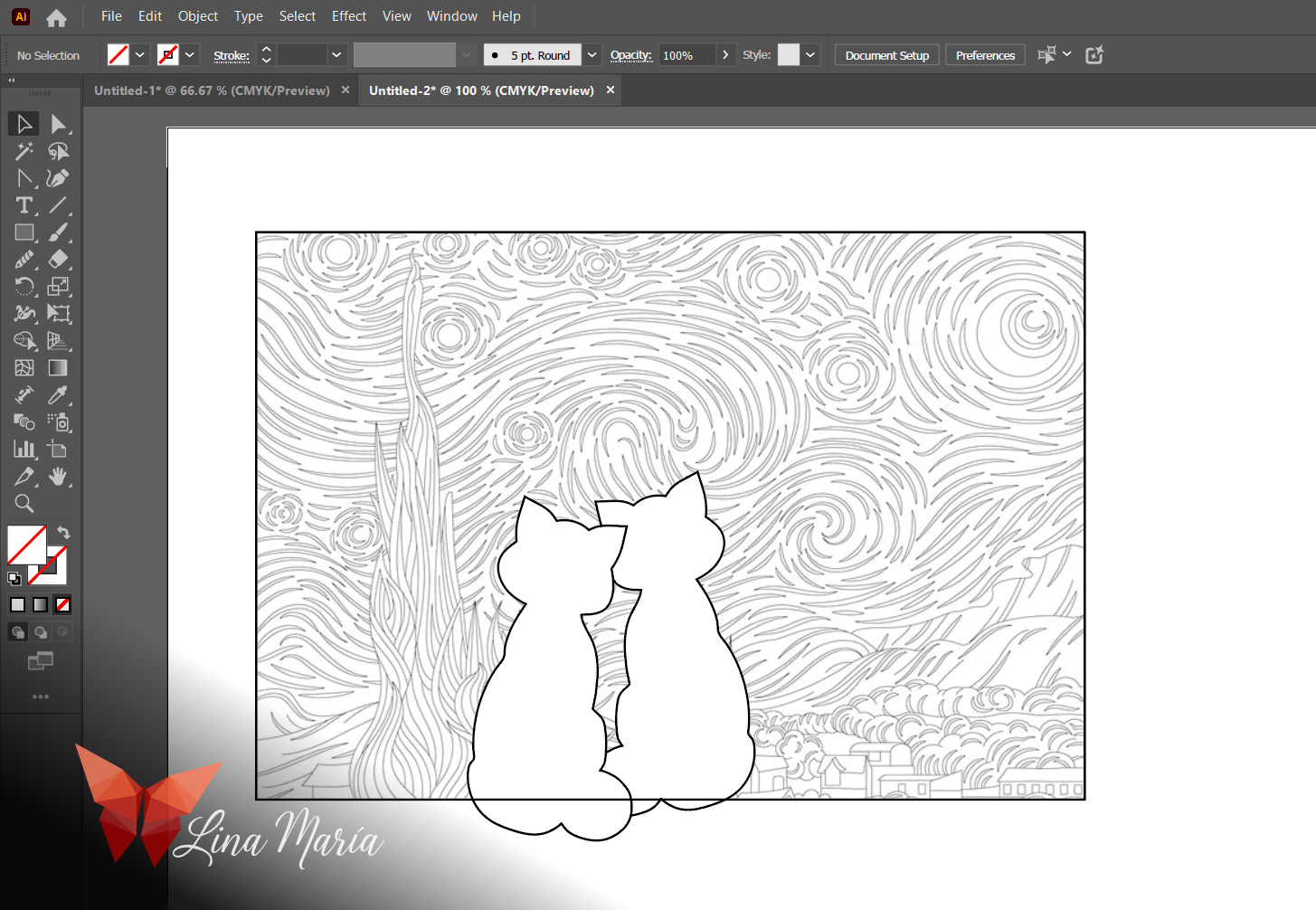Select the Eyedropper tool
Viewport: 1316px width, 910px height.
tap(58, 395)
